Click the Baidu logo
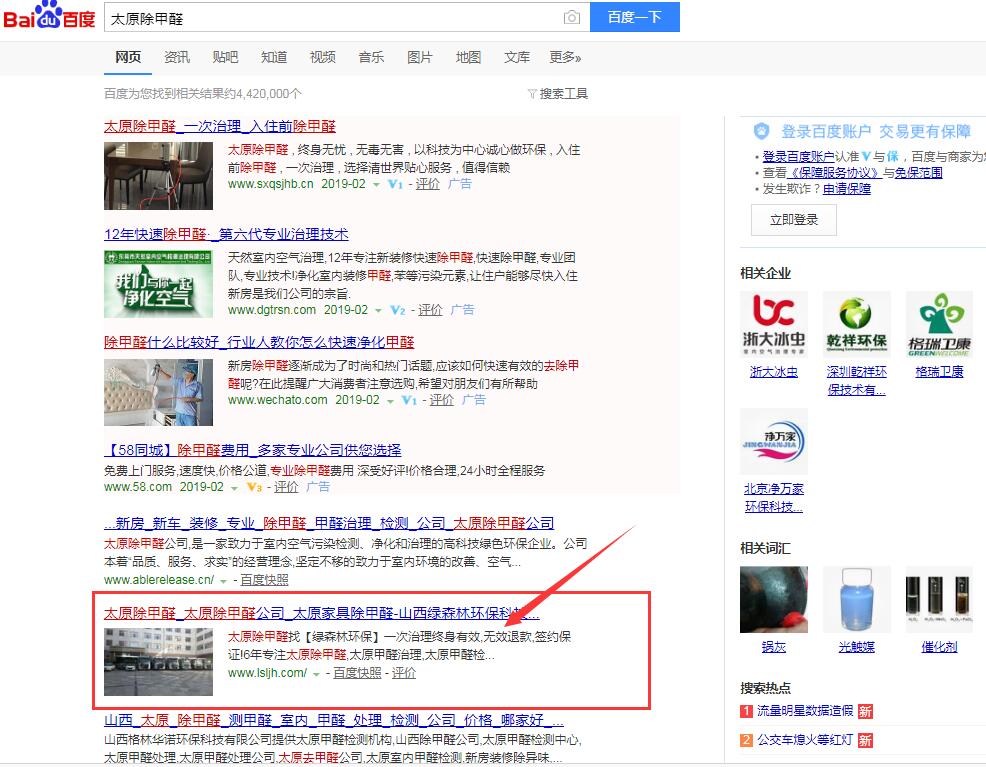Screen dimensions: 986x767 coord(49,18)
